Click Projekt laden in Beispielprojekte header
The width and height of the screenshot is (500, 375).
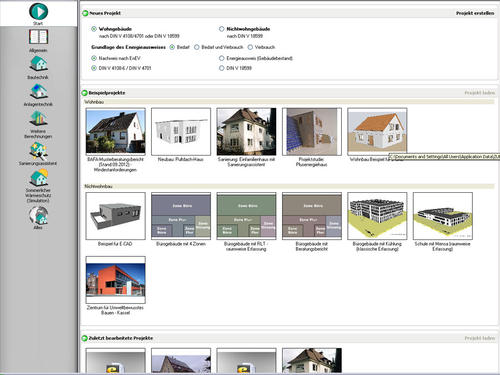(480, 93)
